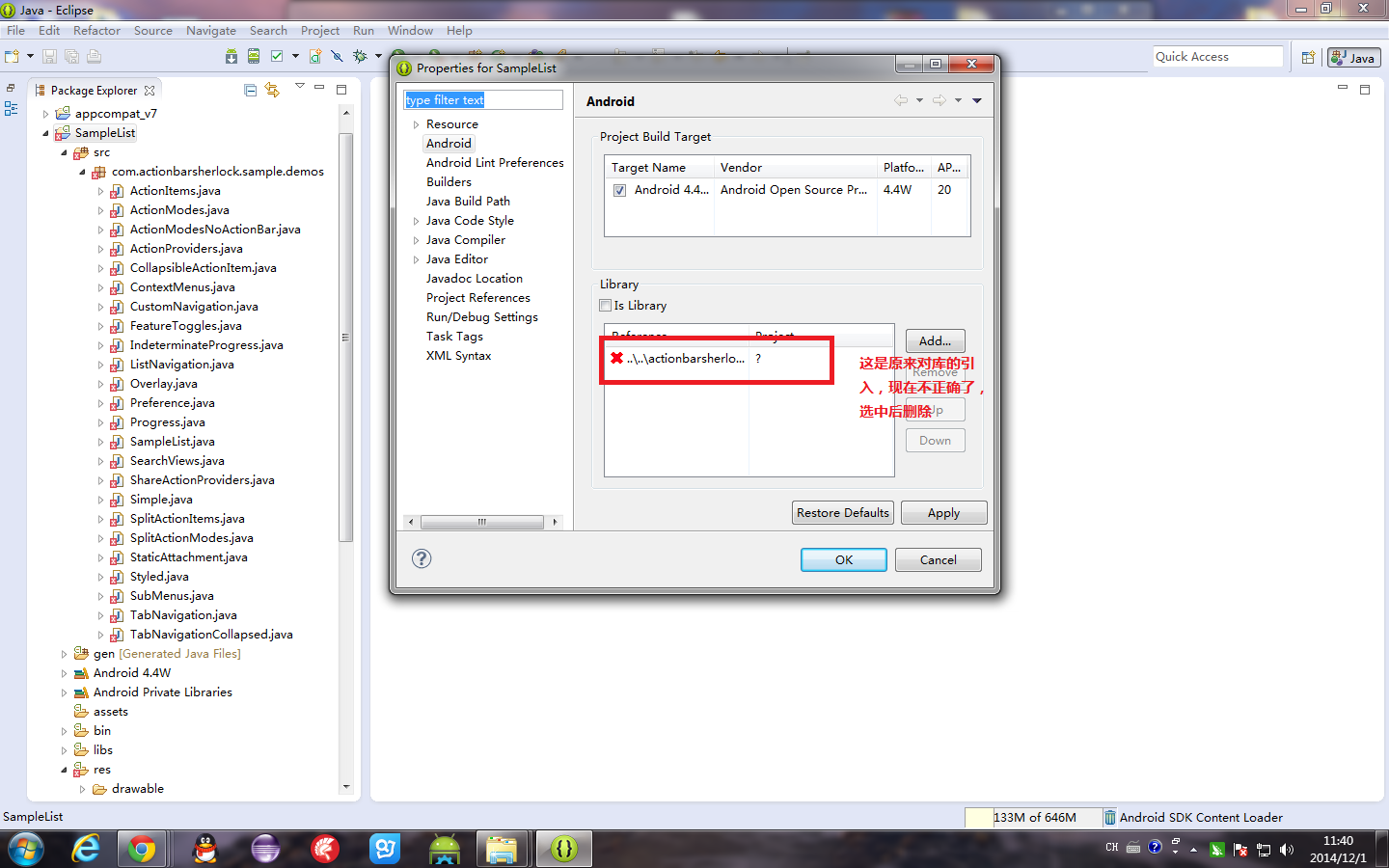Viewport: 1389px width, 868px height.
Task: Expand the Java Compiler node
Action: (x=416, y=240)
